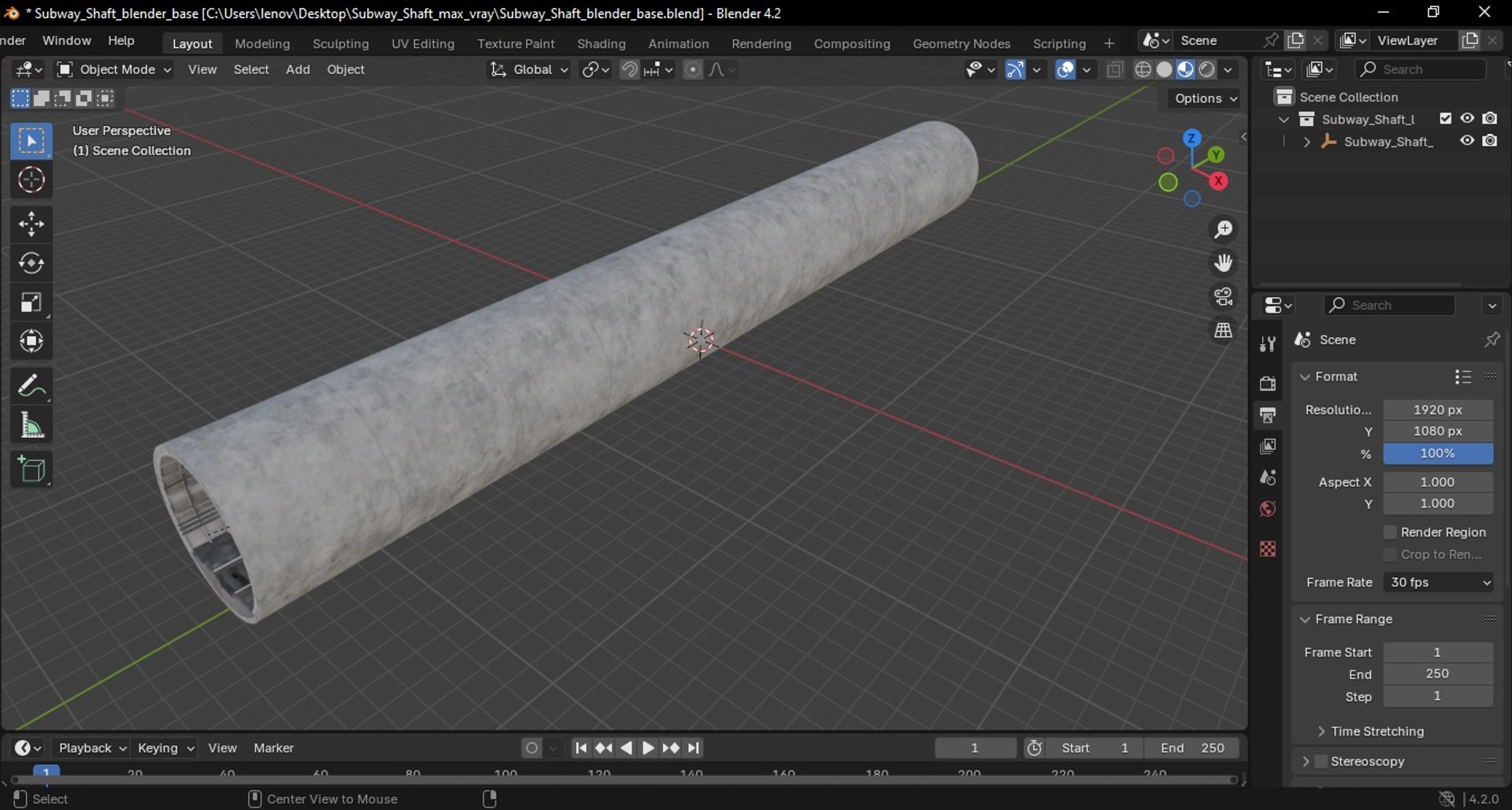This screenshot has height=810, width=1512.
Task: Expand the Time Stretching subpanel
Action: click(x=1321, y=731)
